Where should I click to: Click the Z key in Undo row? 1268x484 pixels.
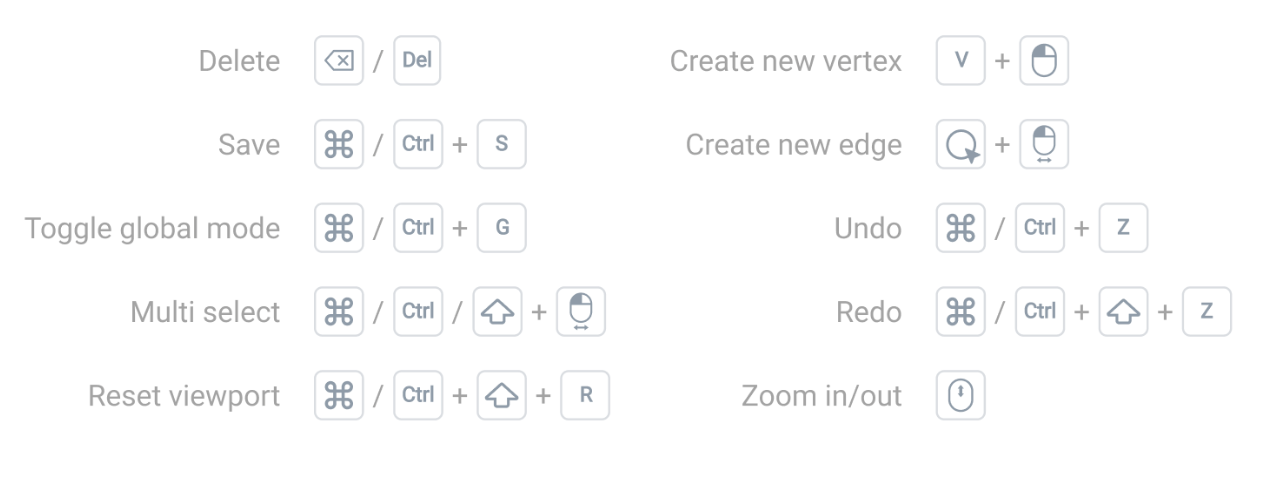[x=1123, y=228]
